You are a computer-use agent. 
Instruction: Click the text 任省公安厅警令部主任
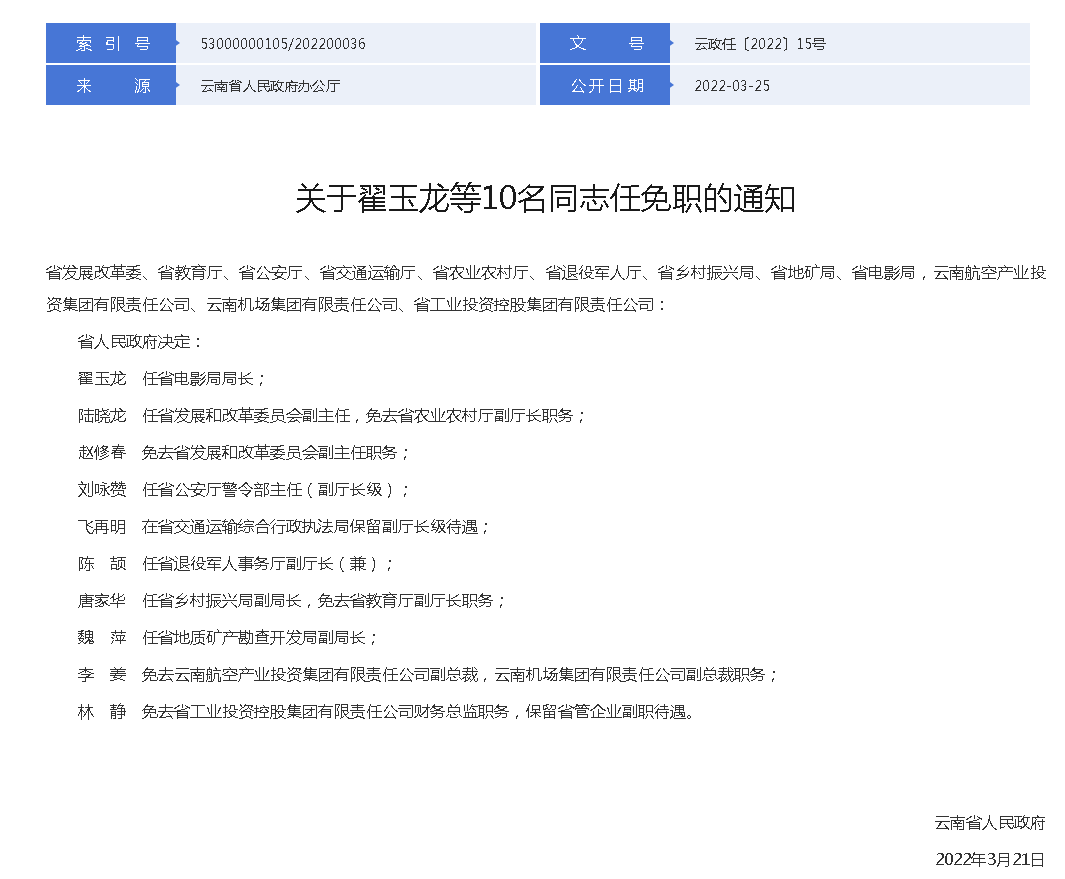[223, 490]
